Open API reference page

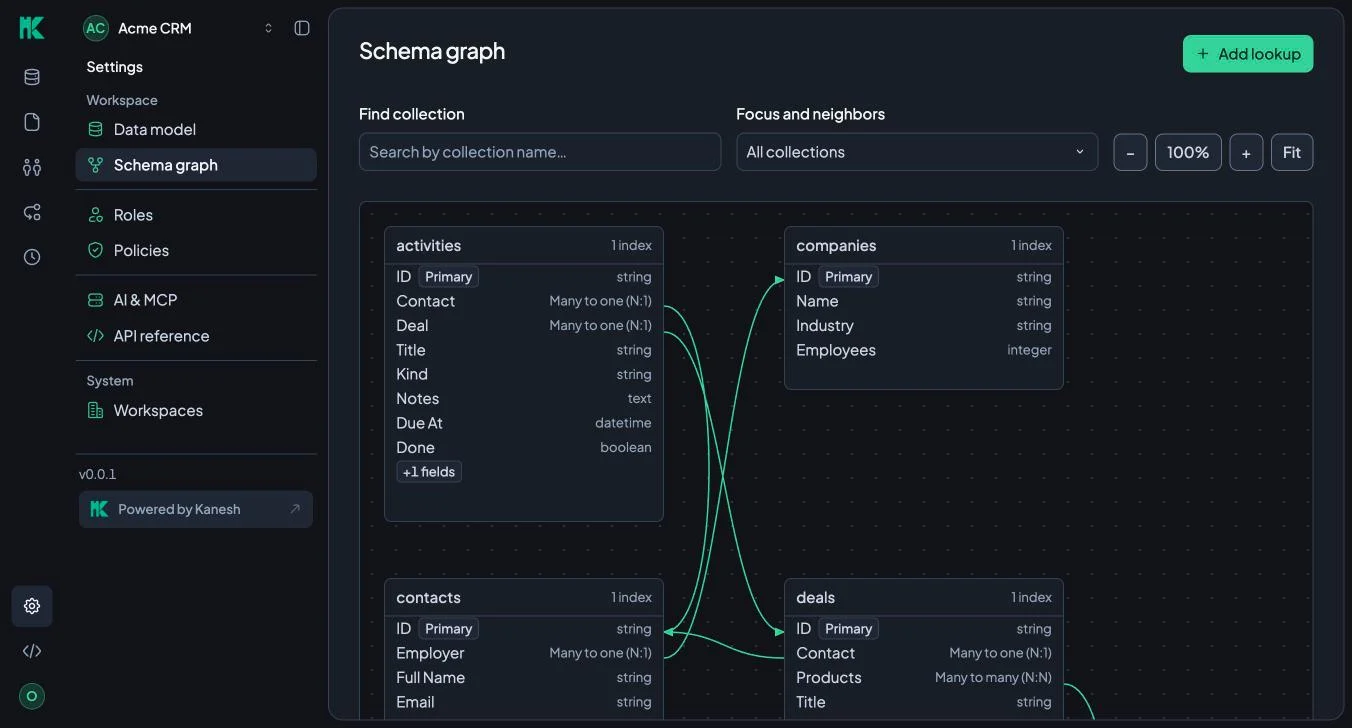click(196, 336)
